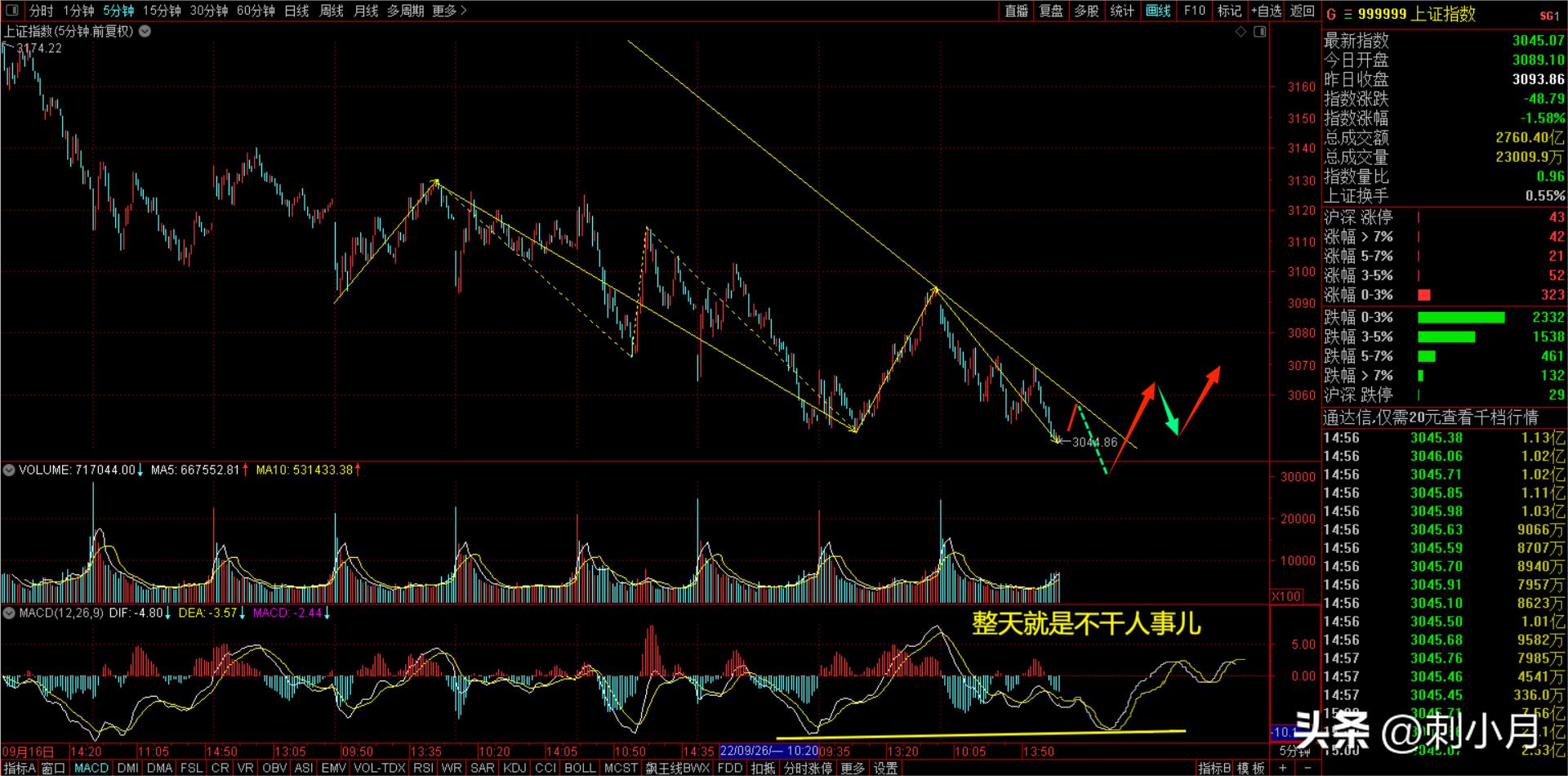Select the OBV indicator
The height and width of the screenshot is (776, 1568).
click(x=274, y=768)
